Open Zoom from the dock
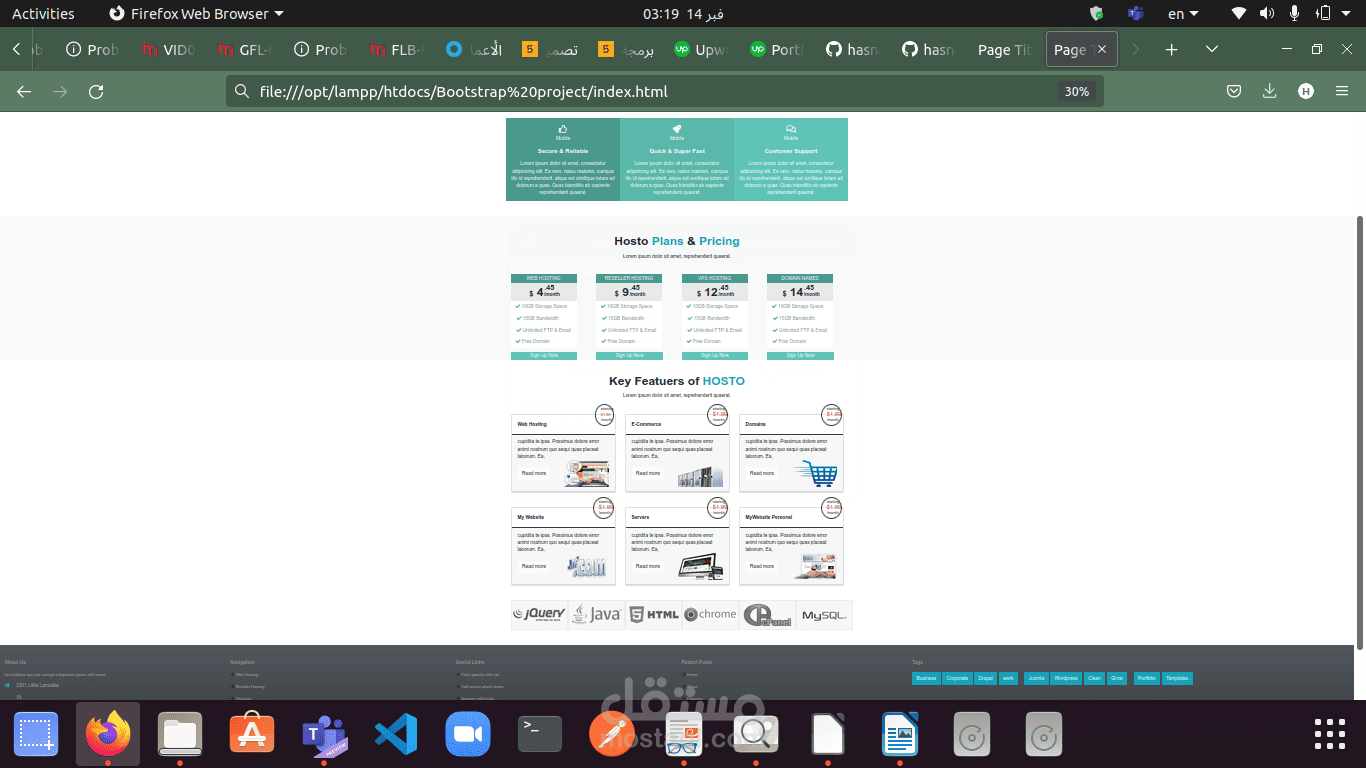Screen dimensions: 1366x768 pos(468,735)
